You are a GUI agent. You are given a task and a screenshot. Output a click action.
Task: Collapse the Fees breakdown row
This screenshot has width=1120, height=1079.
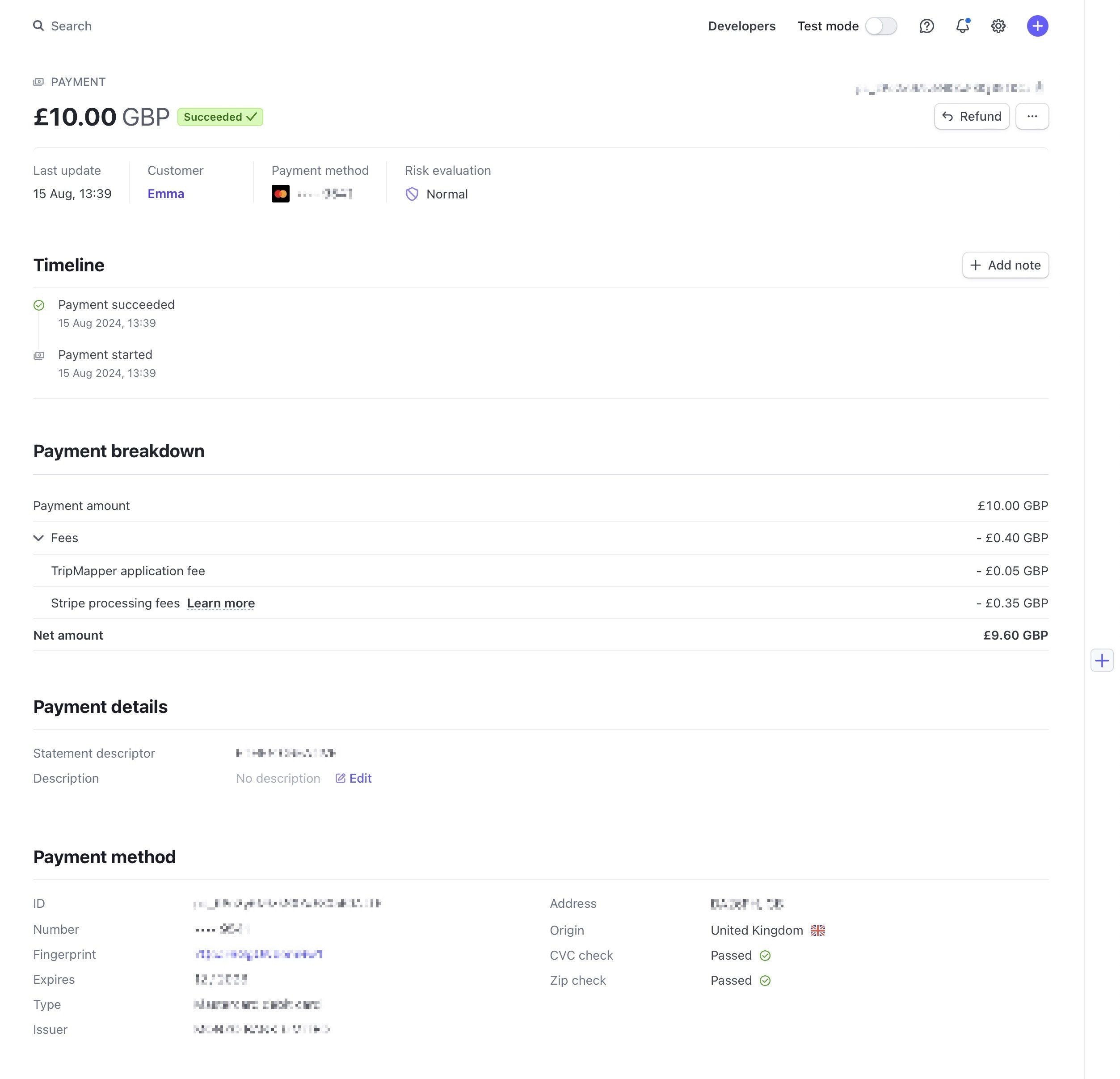39,538
